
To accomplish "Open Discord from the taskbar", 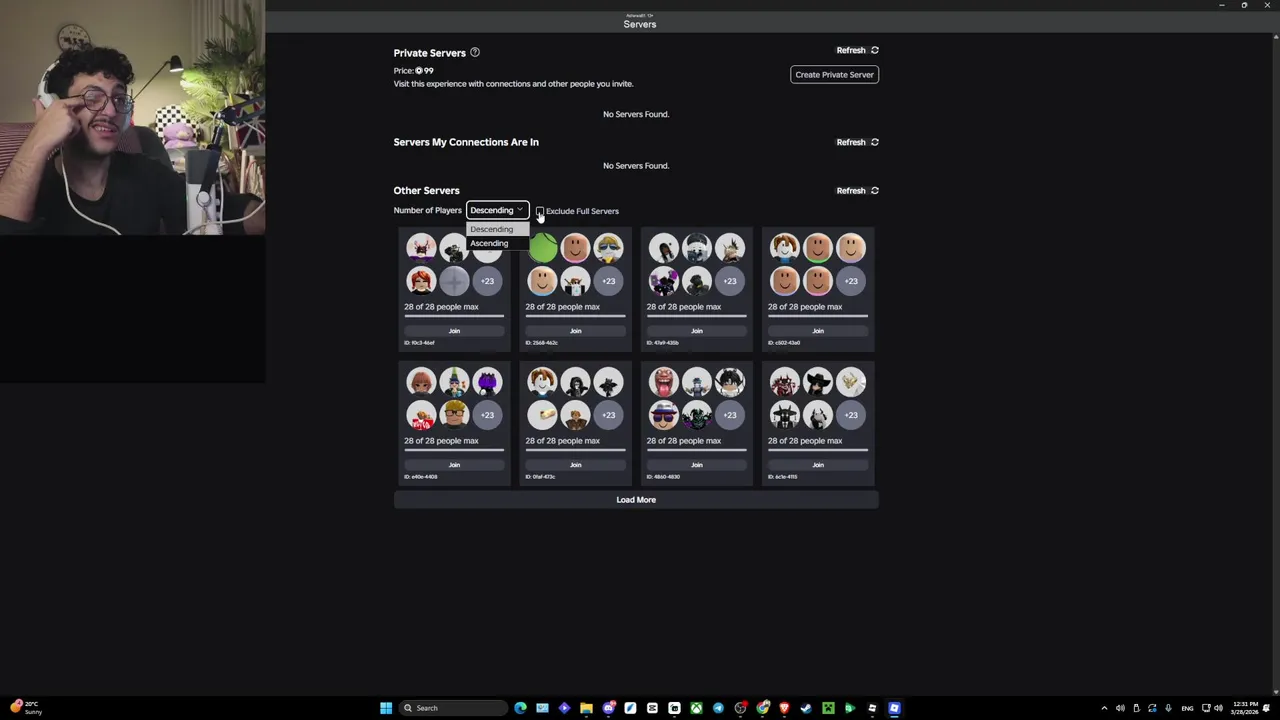I will 608,708.
